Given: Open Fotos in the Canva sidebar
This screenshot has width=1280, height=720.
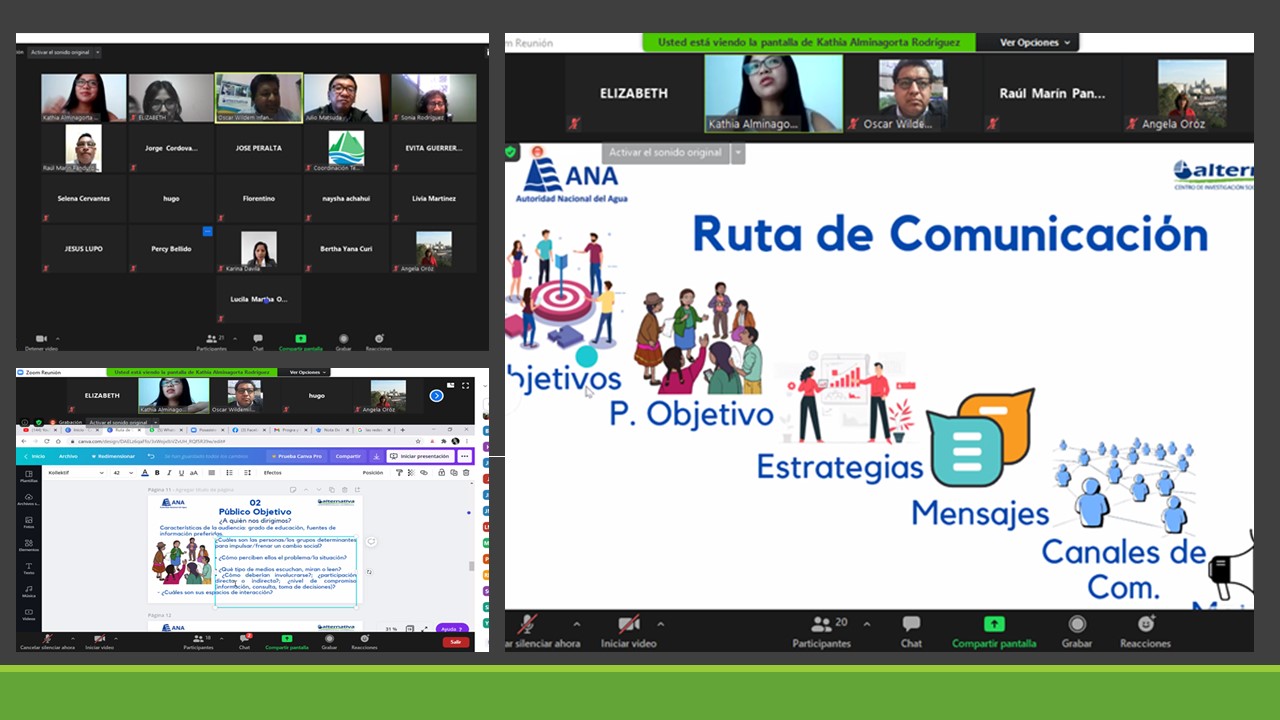Looking at the screenshot, I should [x=28, y=523].
